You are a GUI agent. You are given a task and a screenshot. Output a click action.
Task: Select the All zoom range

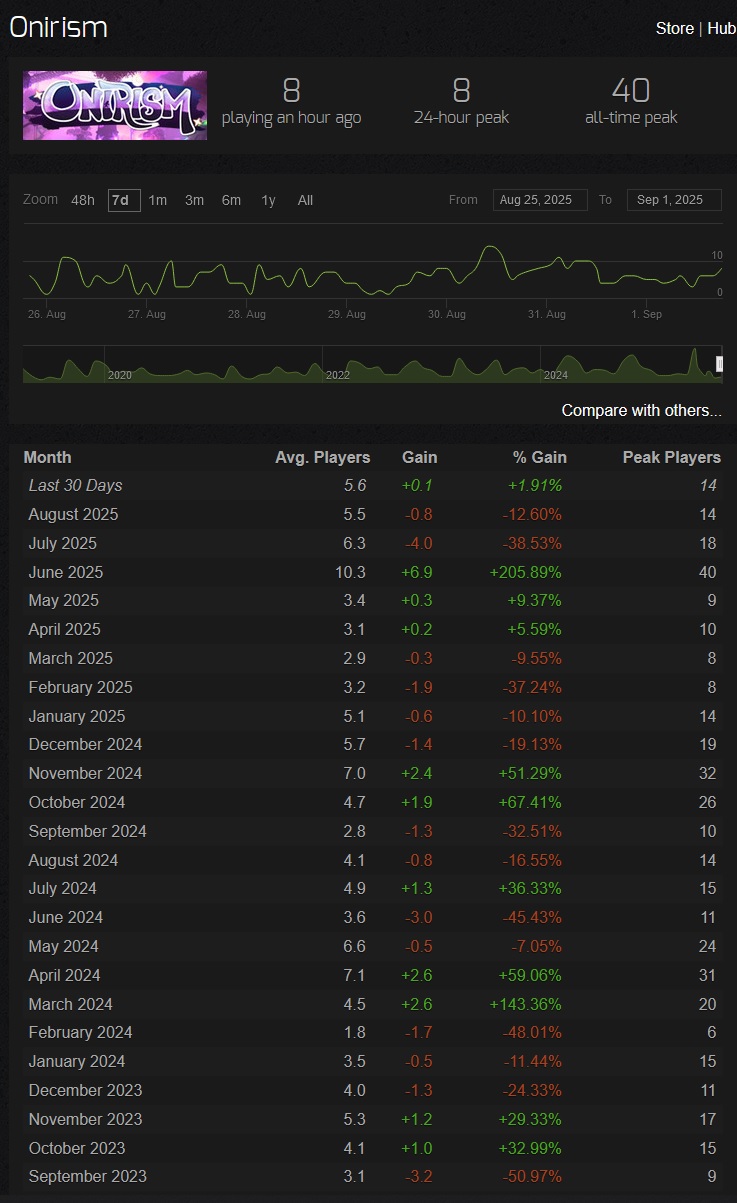point(305,200)
